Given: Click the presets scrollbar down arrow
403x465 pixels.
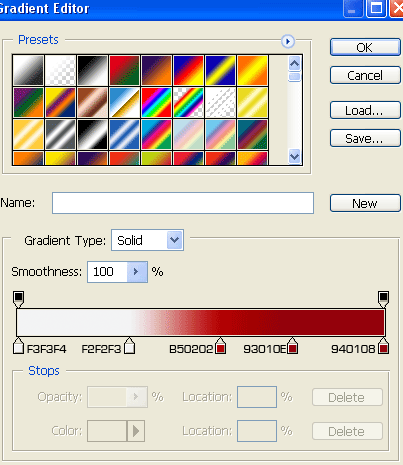Looking at the screenshot, I should point(294,156).
